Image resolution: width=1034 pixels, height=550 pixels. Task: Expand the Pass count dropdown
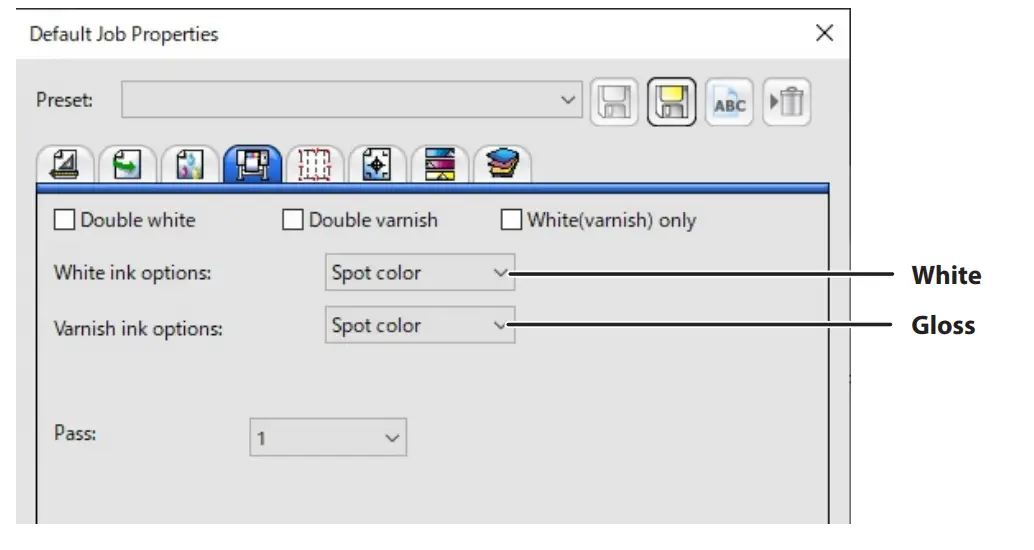328,438
